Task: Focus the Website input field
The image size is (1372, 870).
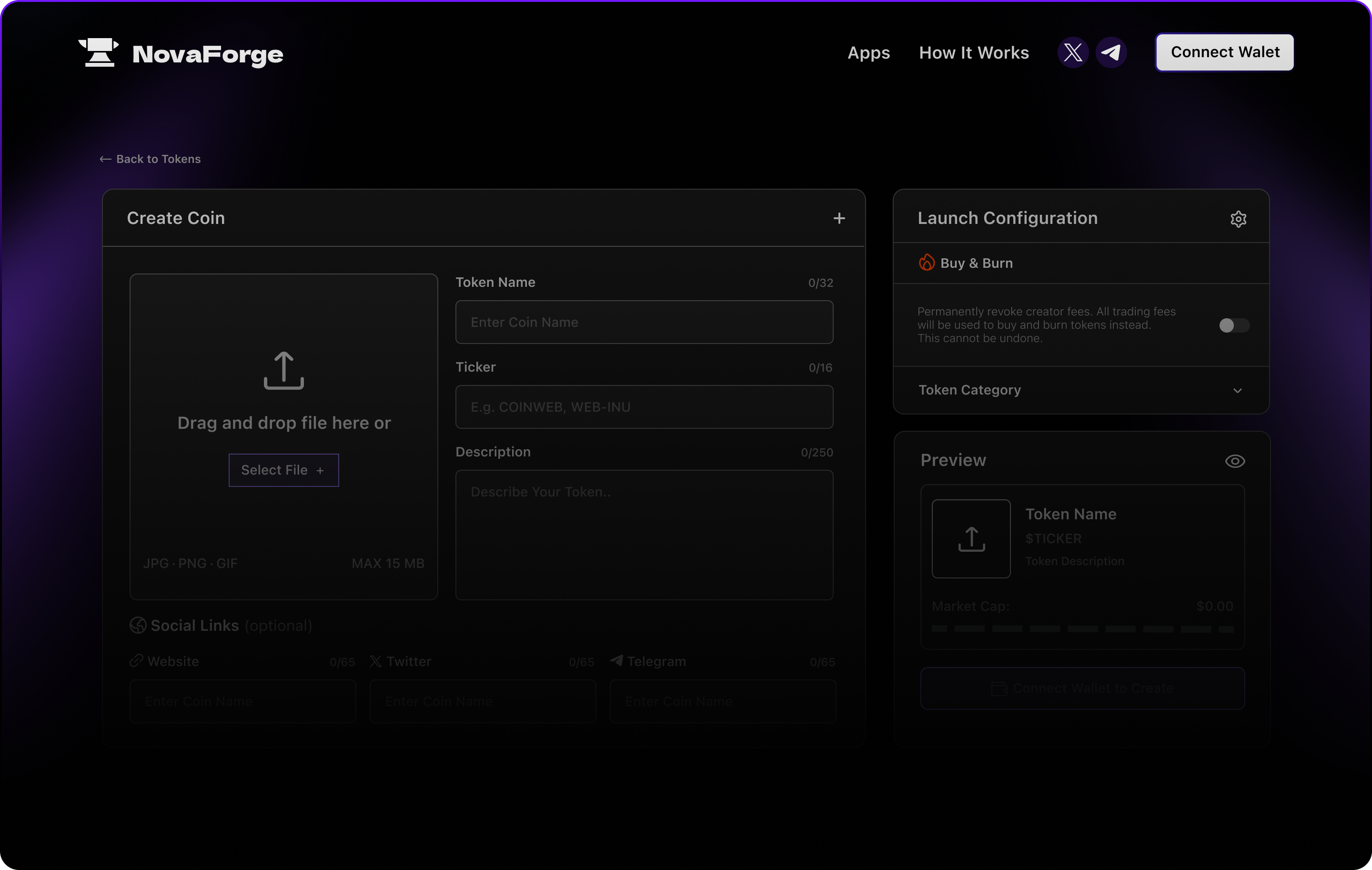Action: click(x=243, y=701)
